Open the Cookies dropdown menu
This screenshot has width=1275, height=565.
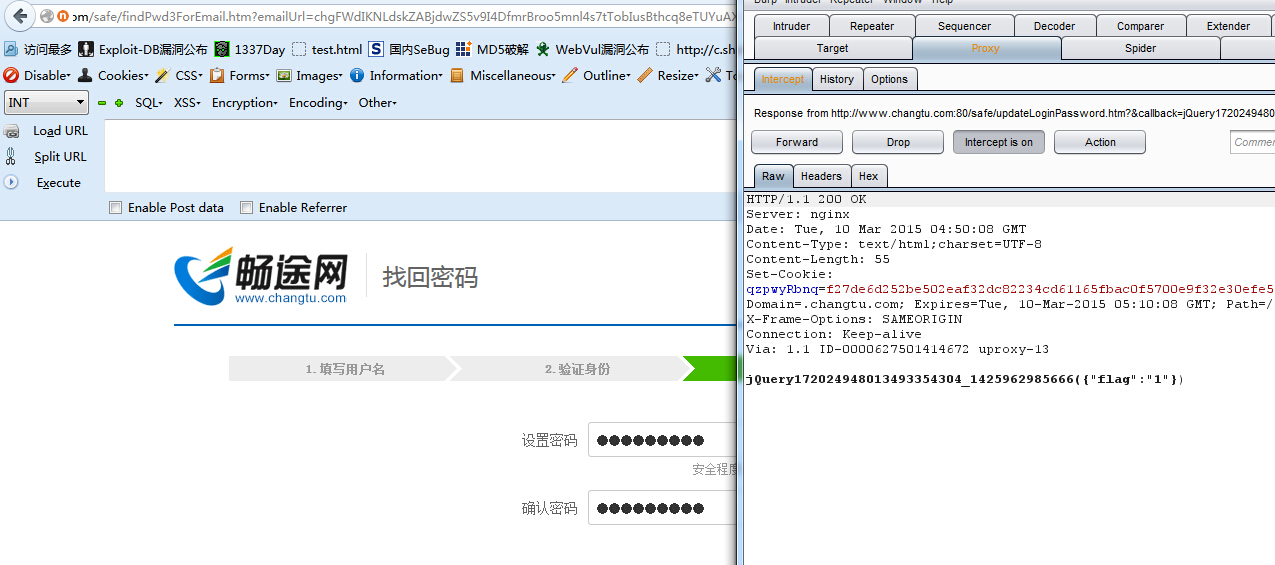(x=113, y=75)
